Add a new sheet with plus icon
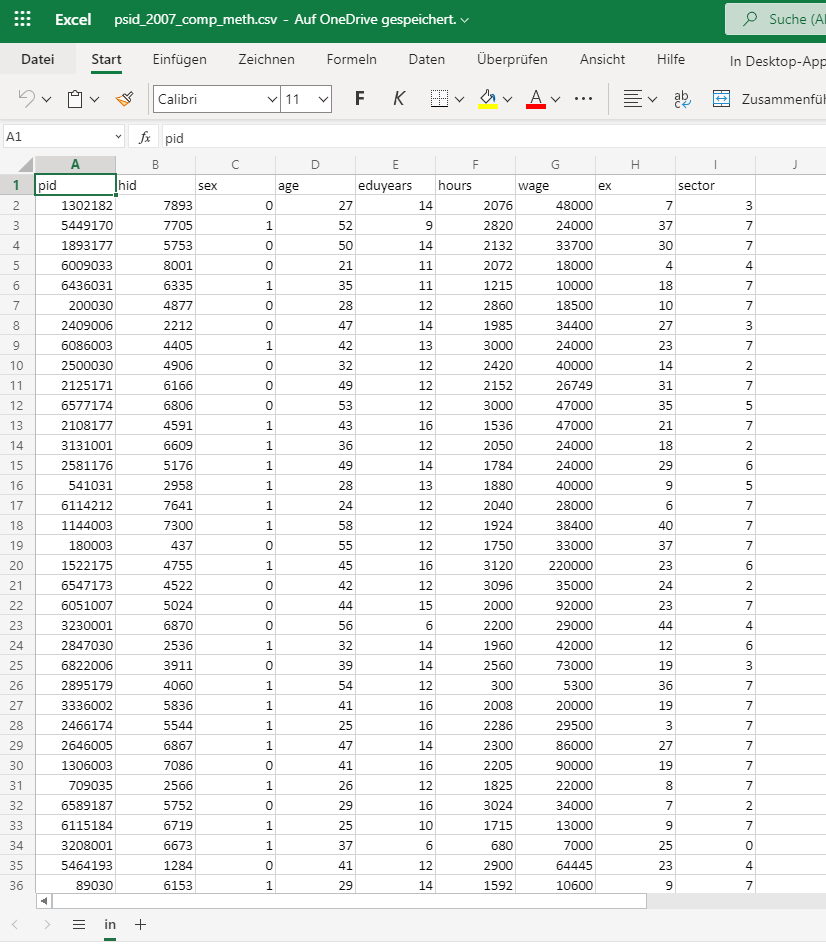Screen dimensions: 826x946 (140, 925)
